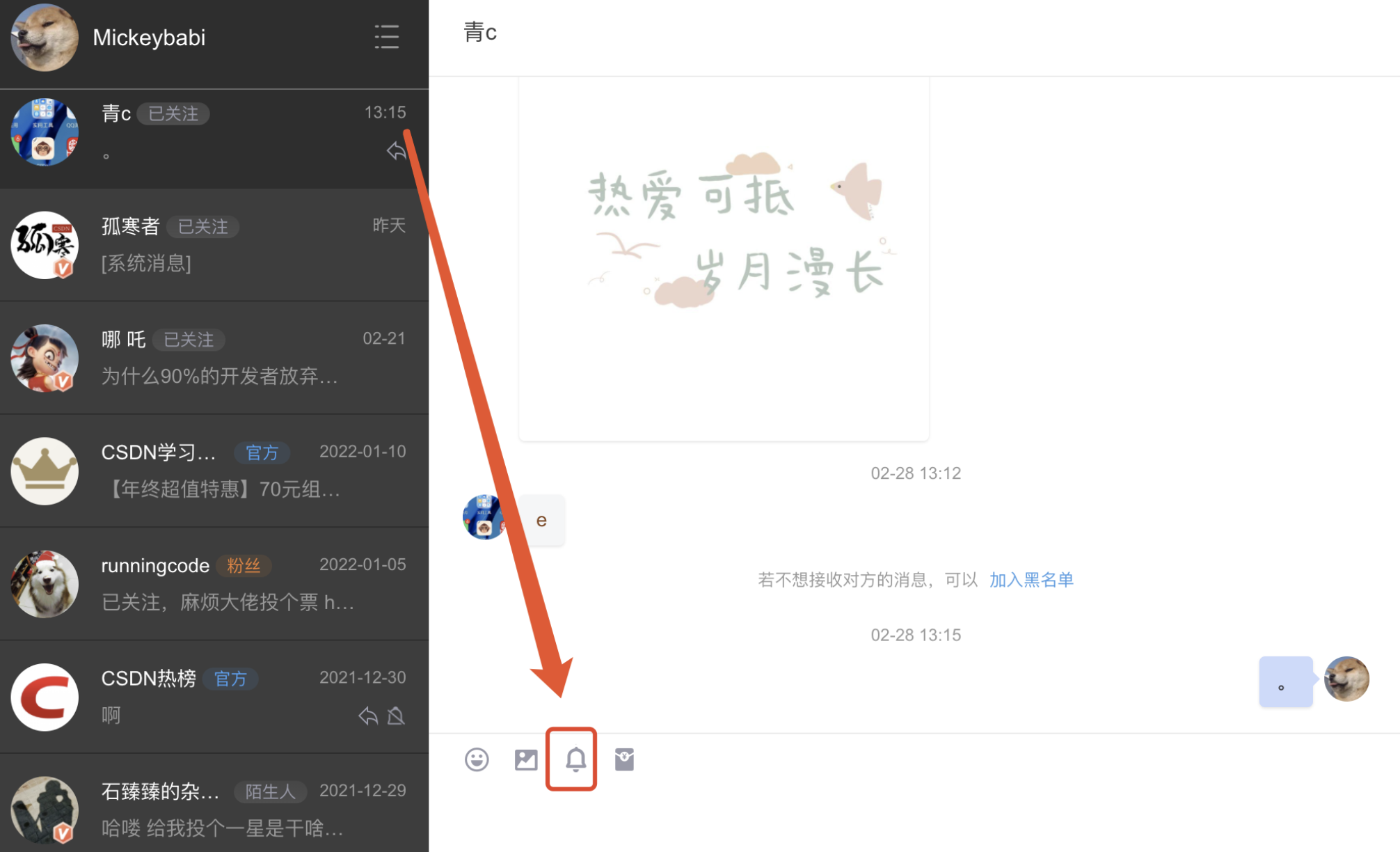Toggle muted bell on CSDN热榜 chat
The image size is (1400, 852).
[397, 716]
